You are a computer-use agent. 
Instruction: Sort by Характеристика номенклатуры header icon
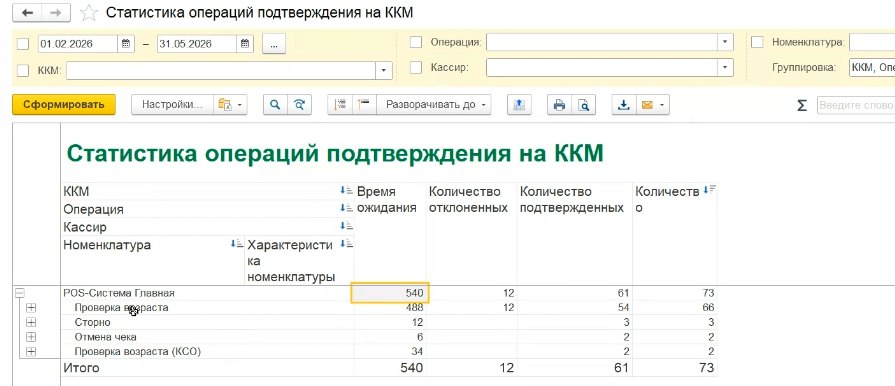(x=346, y=244)
